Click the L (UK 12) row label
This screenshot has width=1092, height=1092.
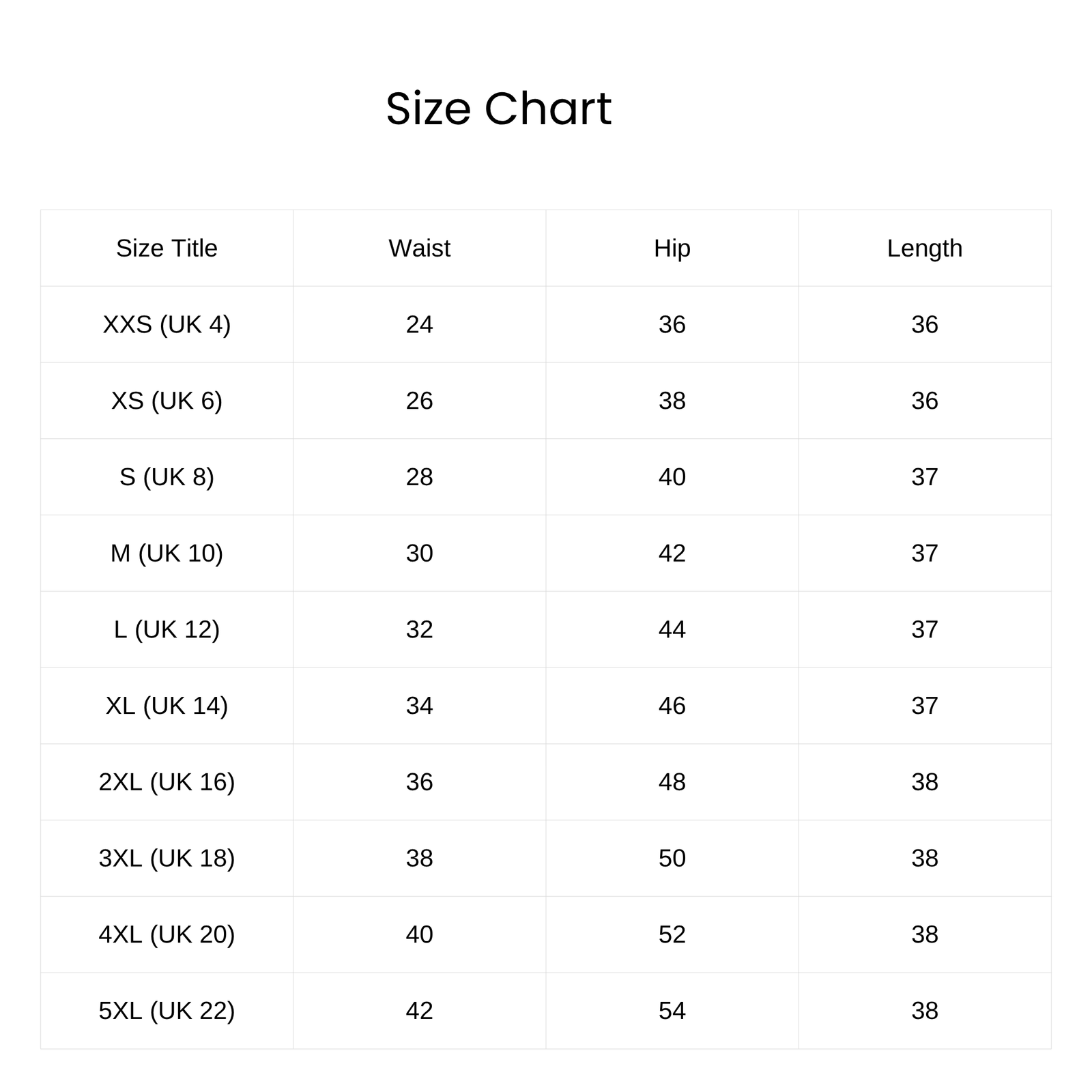click(x=167, y=629)
